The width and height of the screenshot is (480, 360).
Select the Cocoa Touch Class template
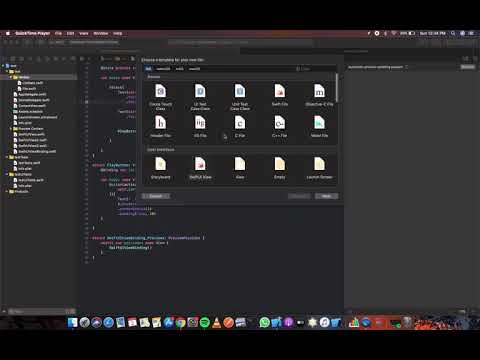(160, 97)
